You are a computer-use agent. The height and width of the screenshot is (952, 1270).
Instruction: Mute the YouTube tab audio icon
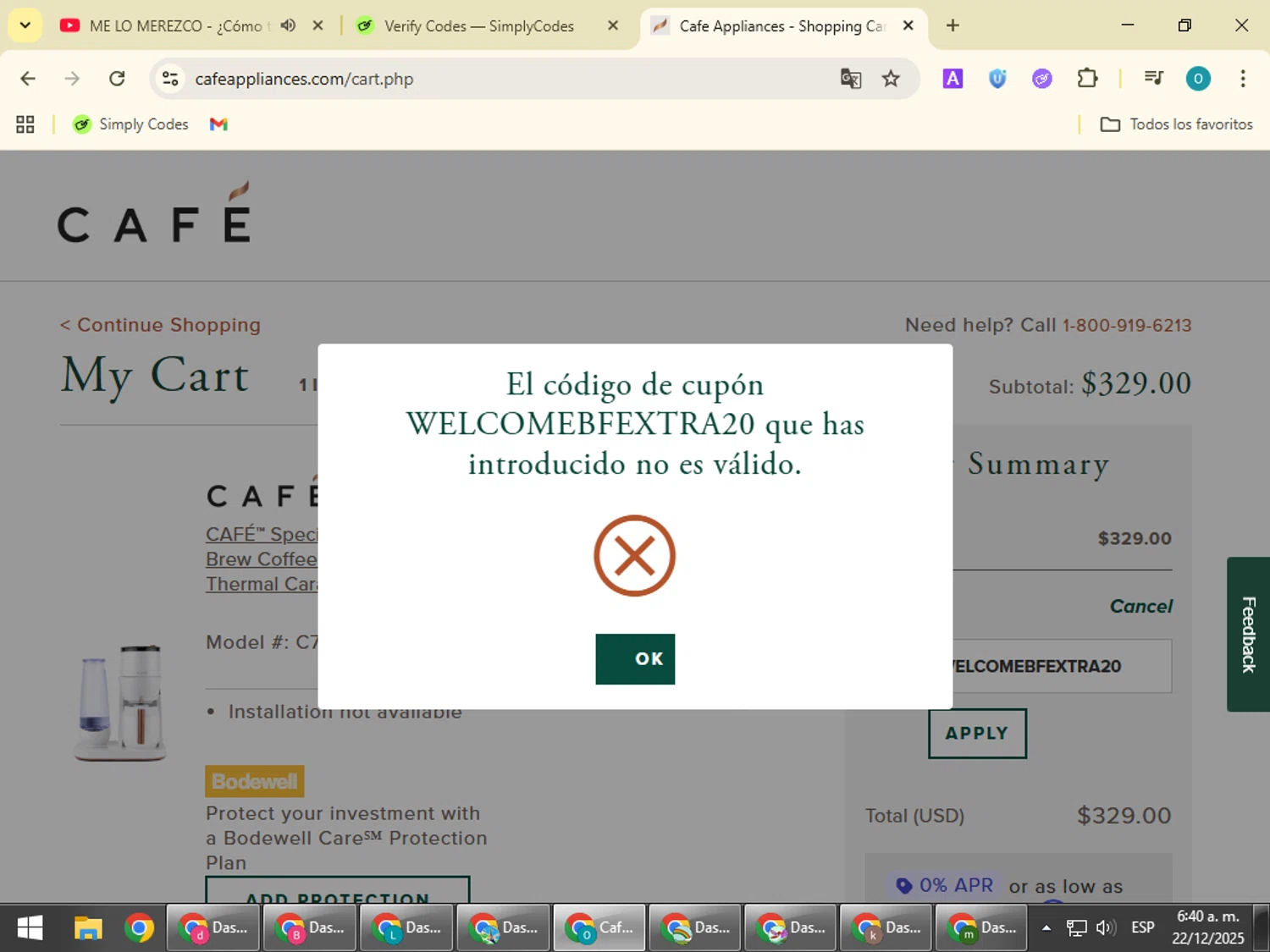[x=288, y=25]
